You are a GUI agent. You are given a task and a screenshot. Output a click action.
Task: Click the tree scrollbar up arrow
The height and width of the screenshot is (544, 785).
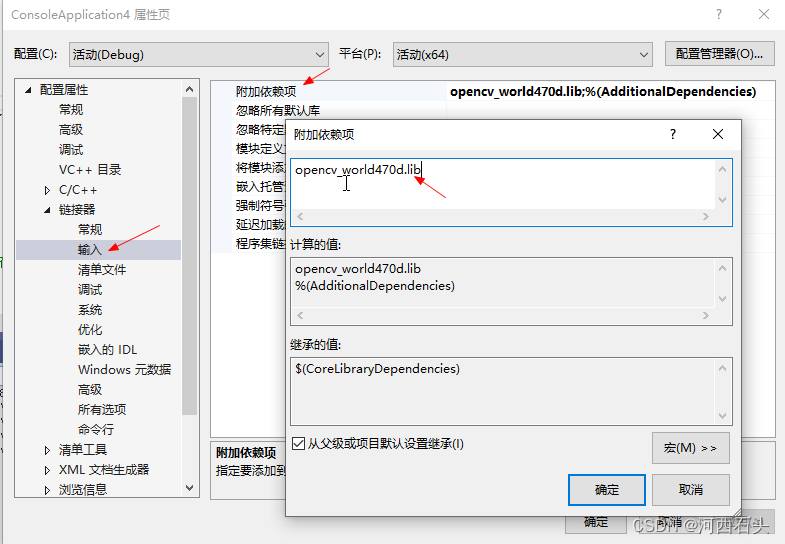click(189, 90)
